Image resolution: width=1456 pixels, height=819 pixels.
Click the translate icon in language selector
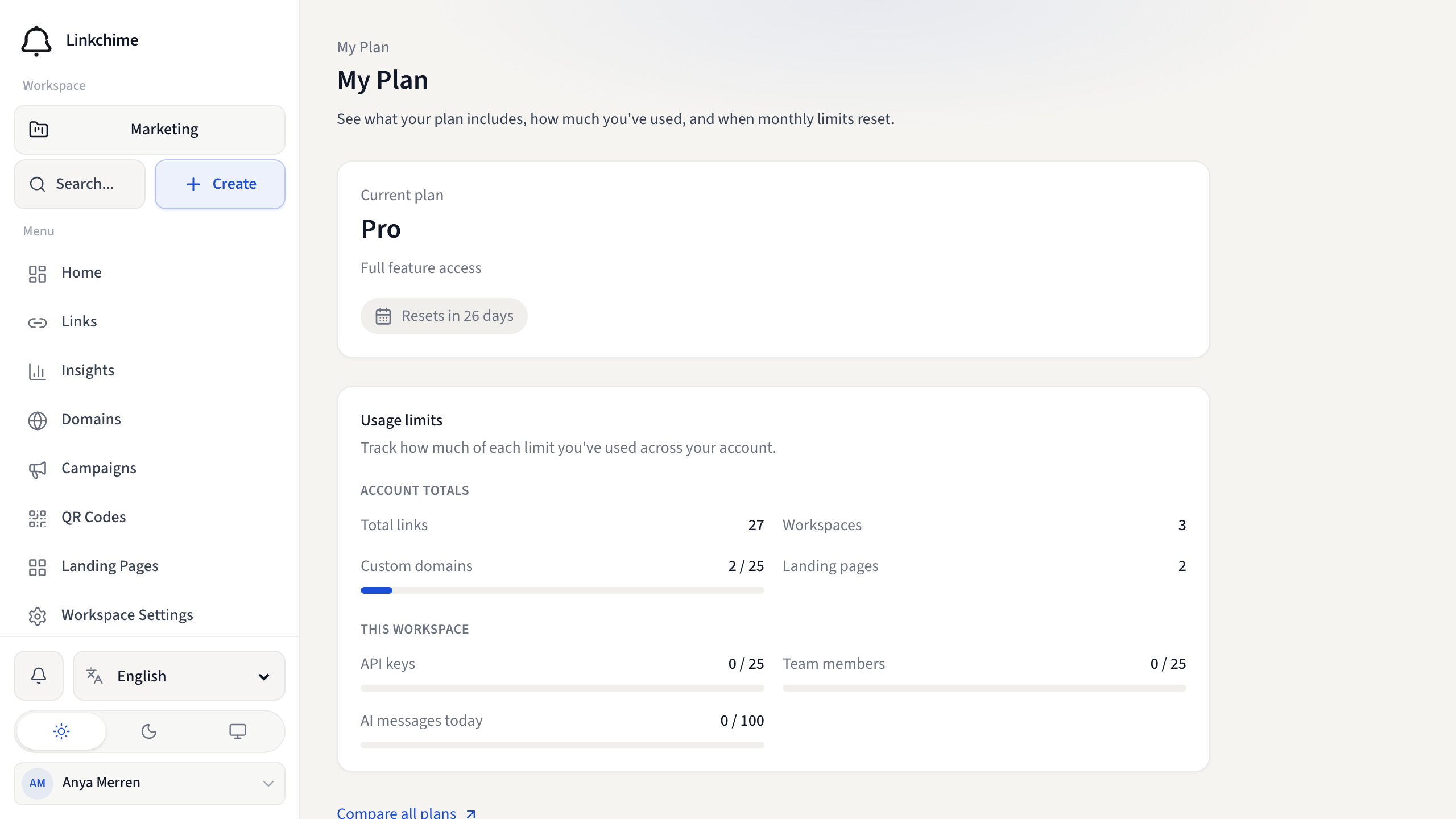[x=94, y=676]
